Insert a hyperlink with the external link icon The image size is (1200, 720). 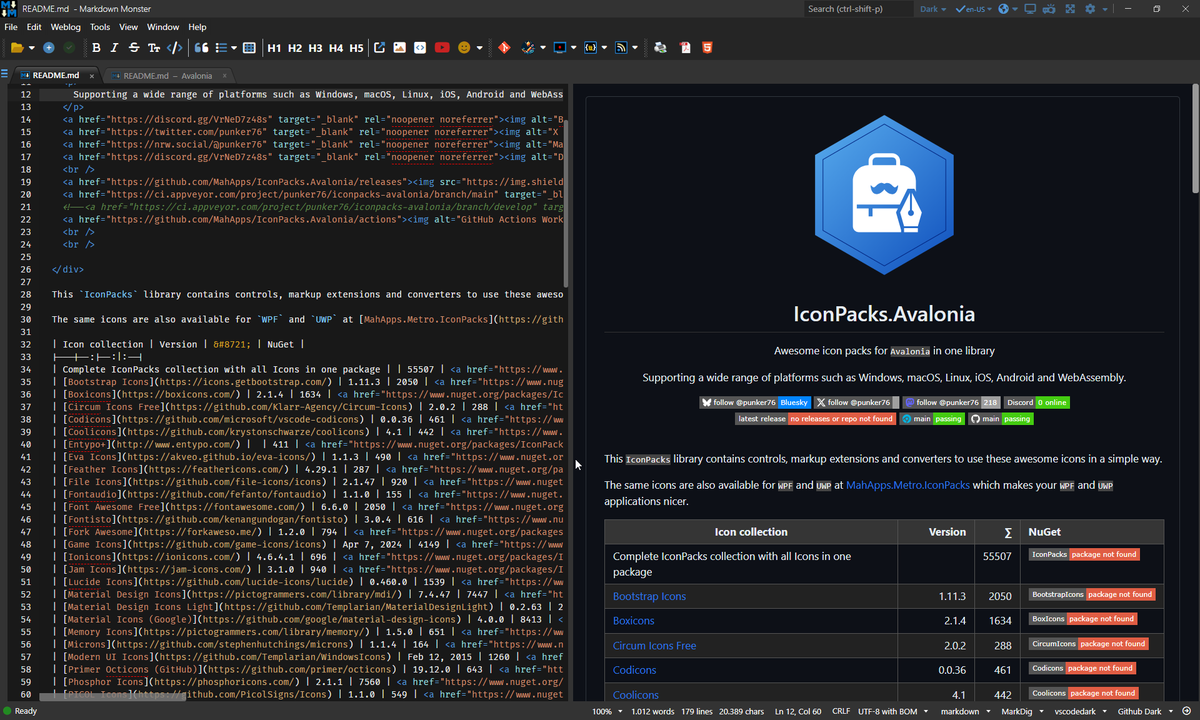coord(380,47)
